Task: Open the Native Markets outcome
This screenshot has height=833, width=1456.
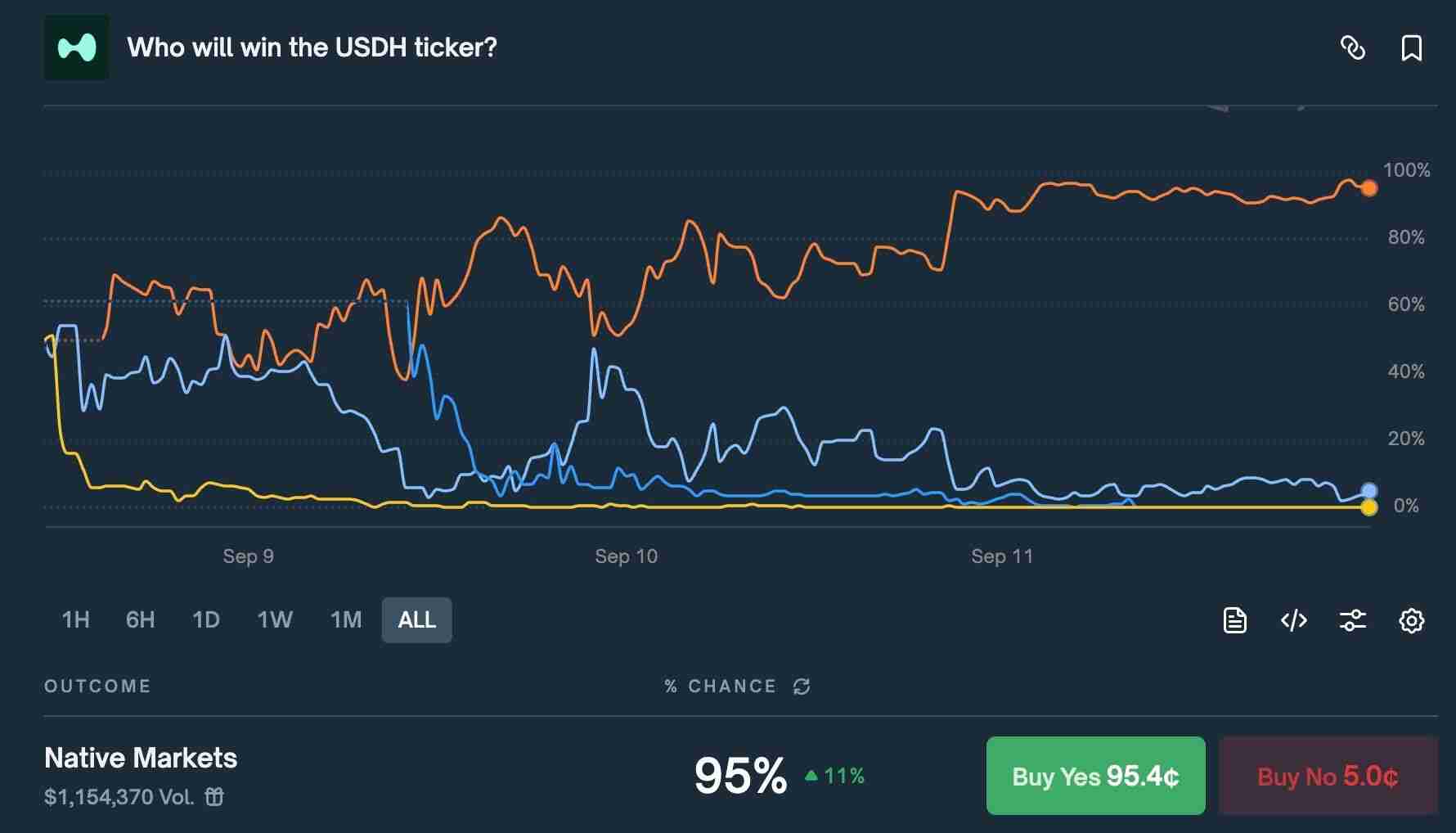Action: tap(140, 757)
